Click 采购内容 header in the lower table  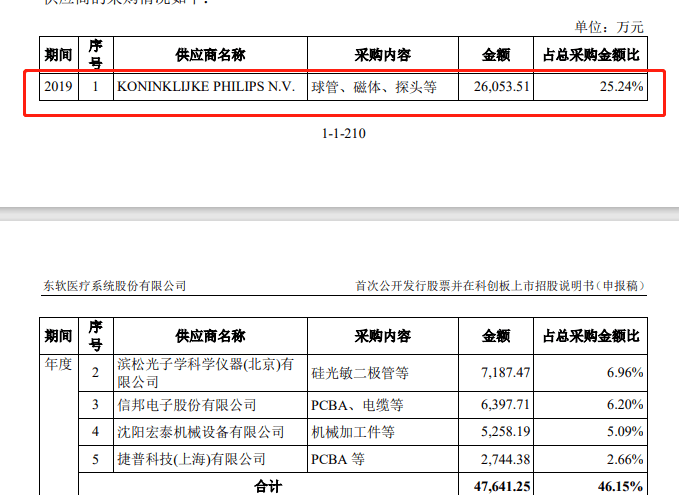click(x=383, y=336)
